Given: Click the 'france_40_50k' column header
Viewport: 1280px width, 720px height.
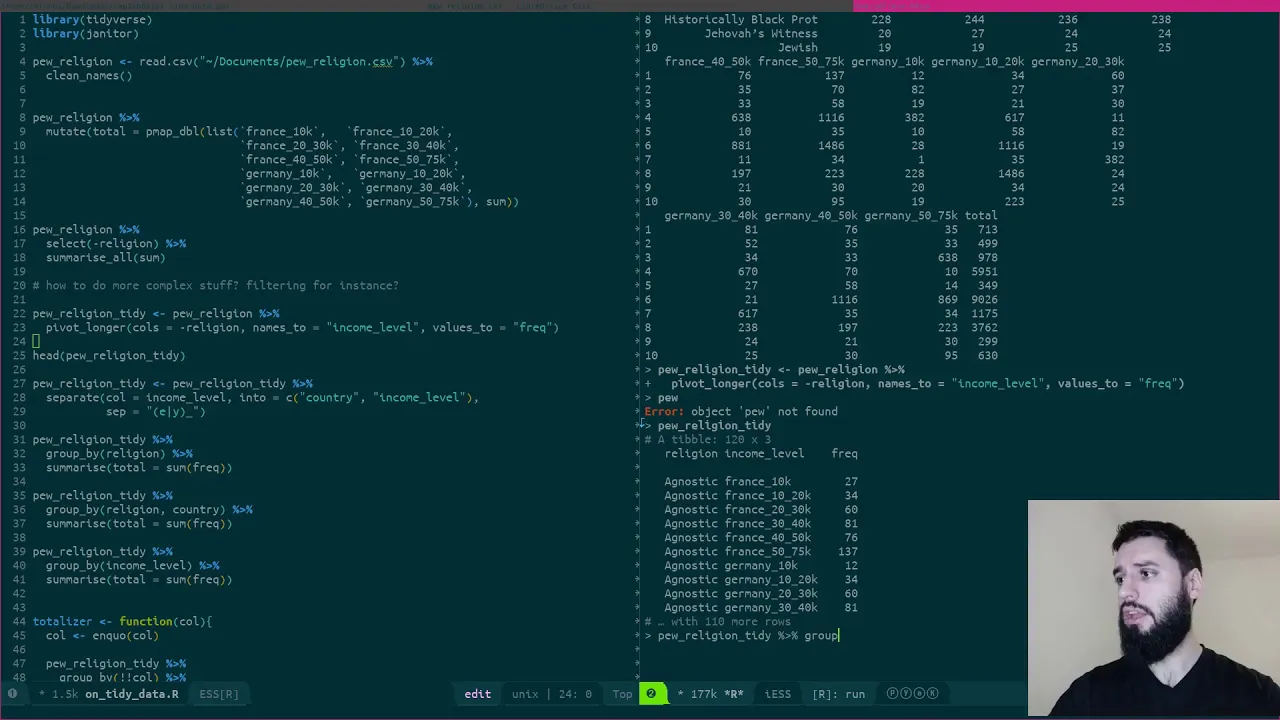Looking at the screenshot, I should (x=707, y=61).
